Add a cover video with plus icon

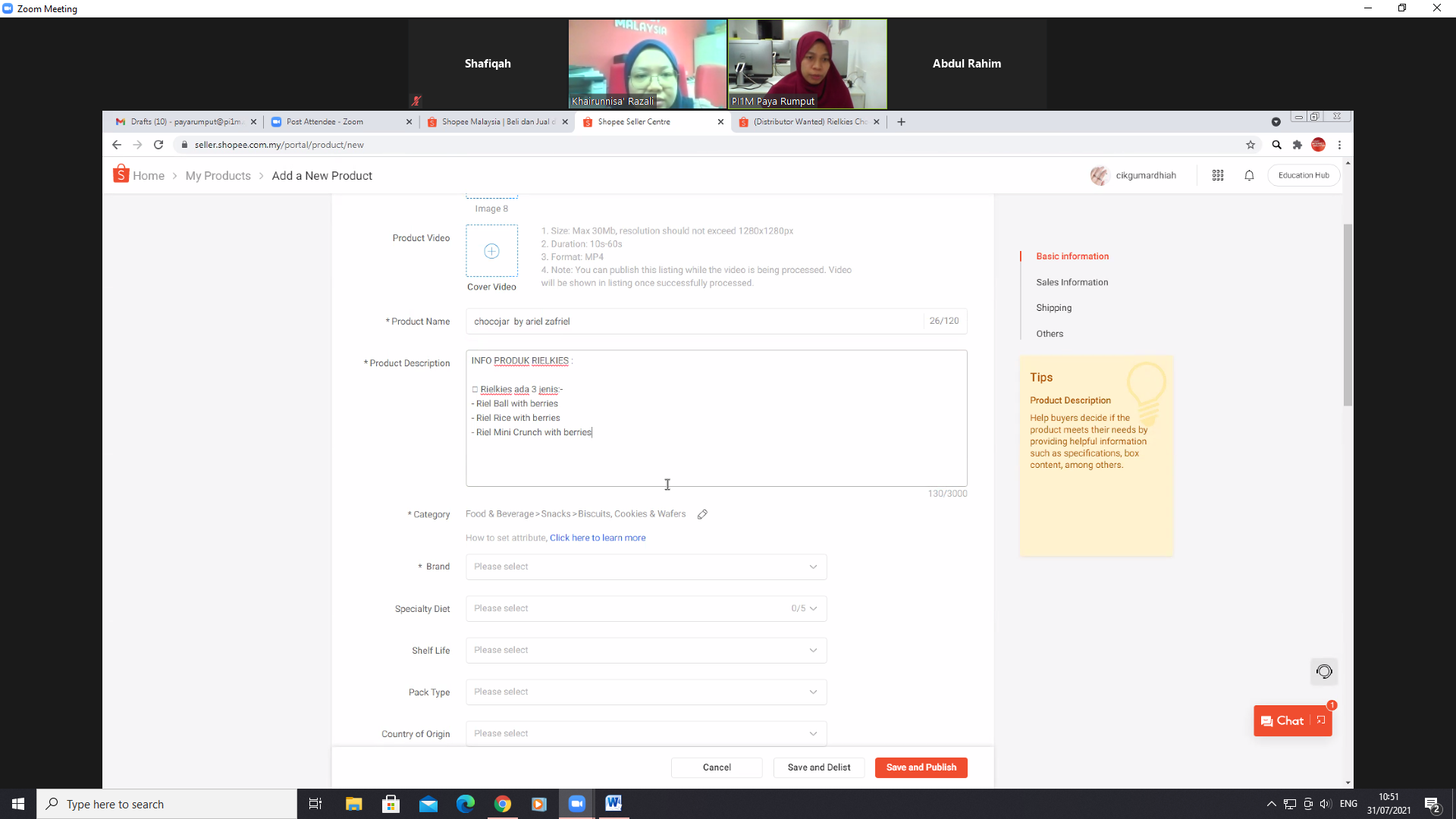pyautogui.click(x=491, y=251)
